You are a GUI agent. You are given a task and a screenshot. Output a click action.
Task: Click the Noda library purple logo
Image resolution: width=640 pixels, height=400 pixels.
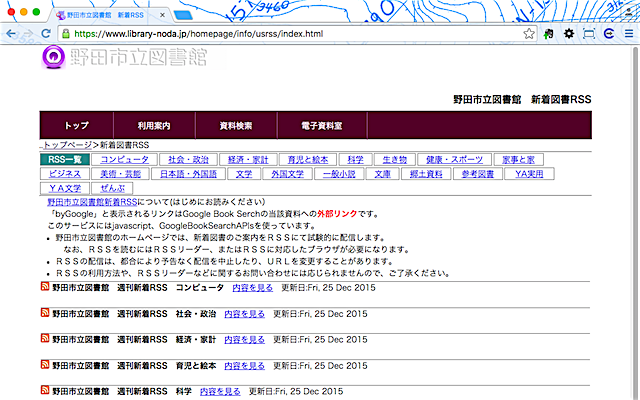tap(53, 57)
